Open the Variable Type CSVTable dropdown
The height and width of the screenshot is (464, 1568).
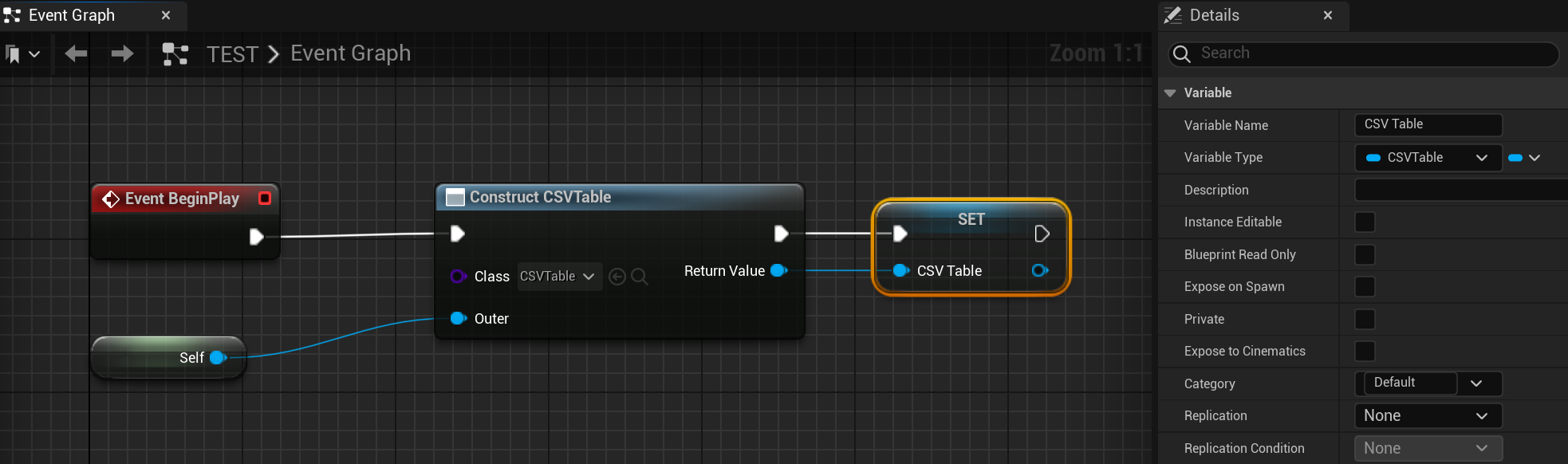coord(1428,158)
